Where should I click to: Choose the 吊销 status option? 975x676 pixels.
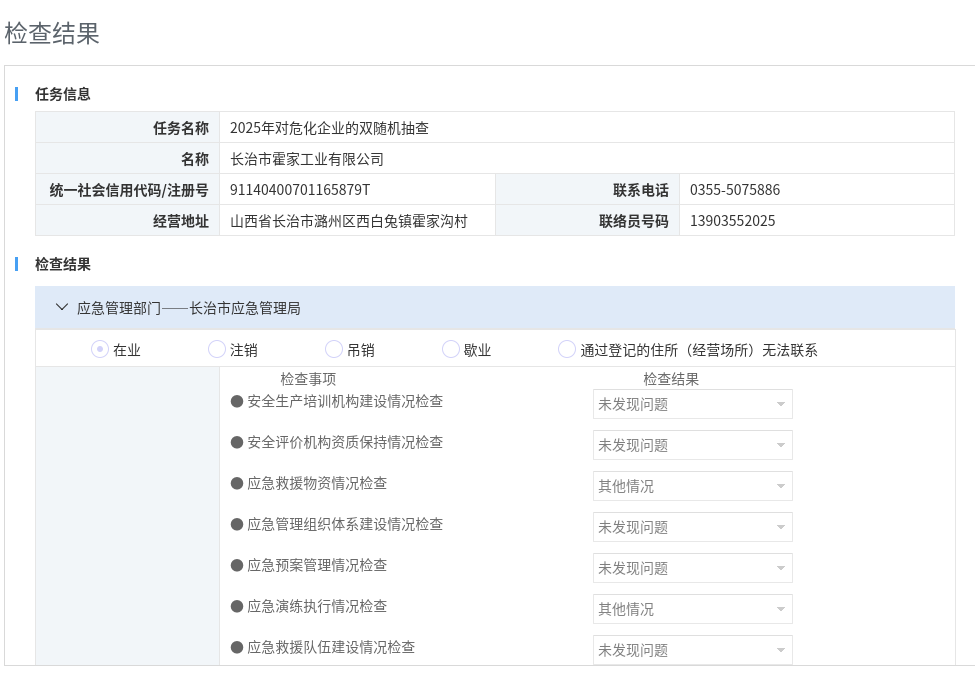coord(334,350)
